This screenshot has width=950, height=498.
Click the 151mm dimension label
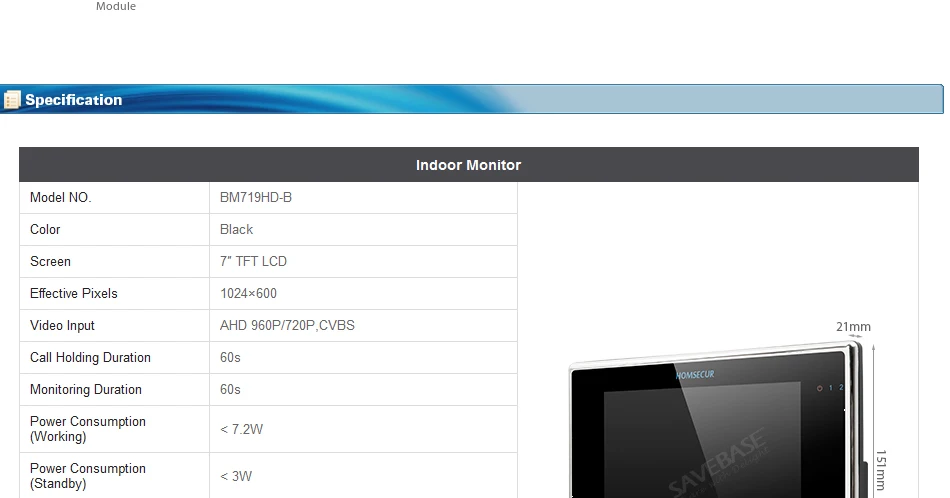[x=880, y=470]
